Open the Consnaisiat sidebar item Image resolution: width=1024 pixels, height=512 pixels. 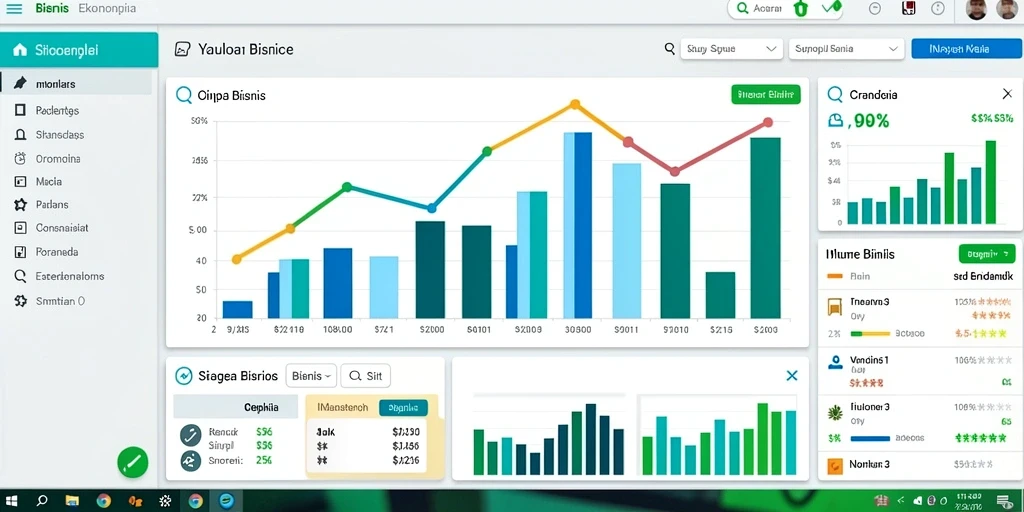(76, 228)
